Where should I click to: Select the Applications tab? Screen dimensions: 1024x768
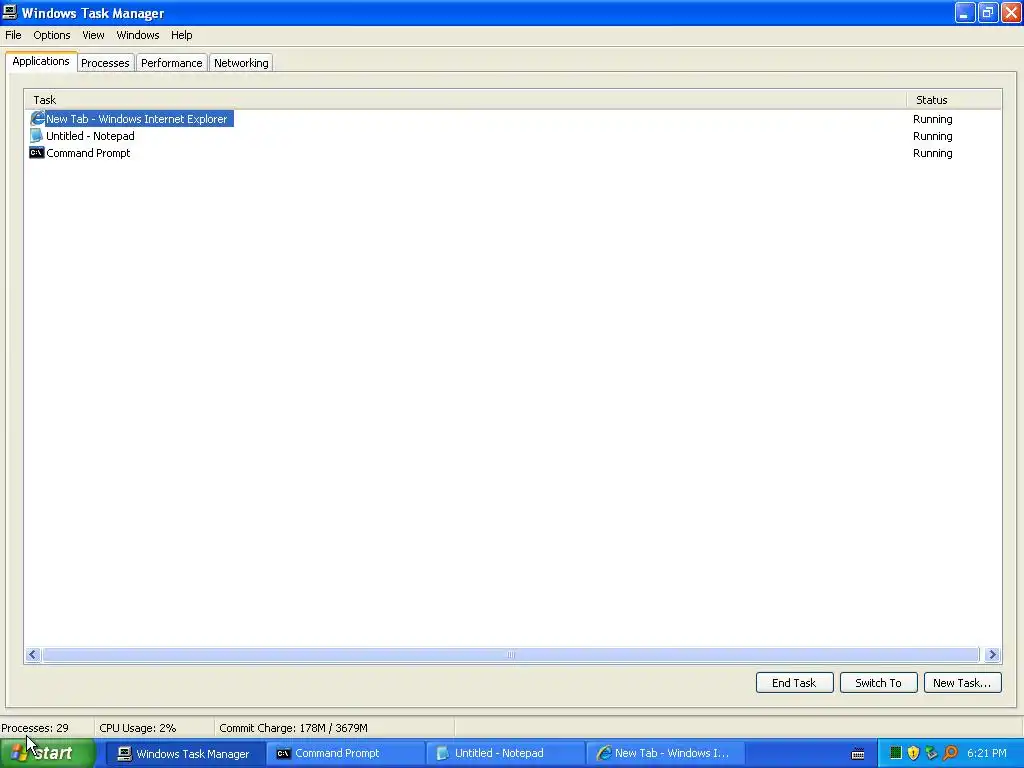click(x=40, y=61)
